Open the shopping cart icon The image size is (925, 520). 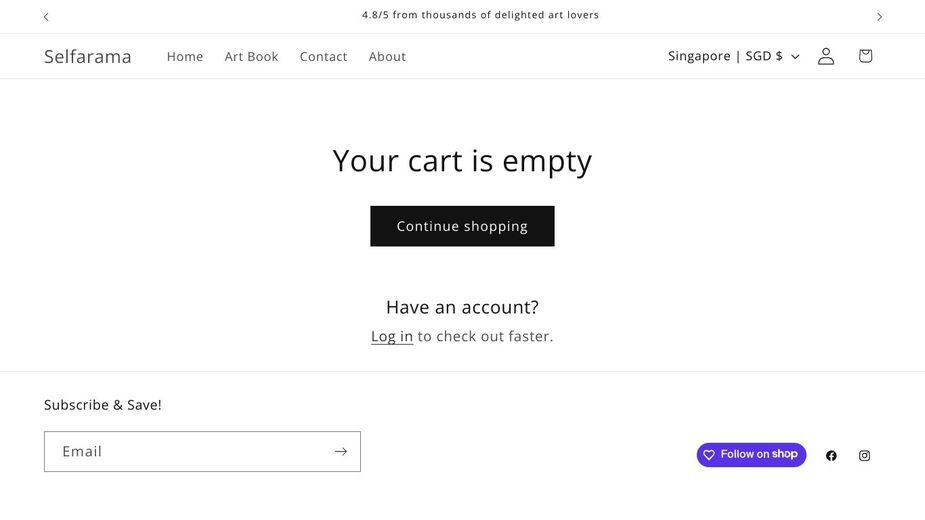(x=865, y=56)
